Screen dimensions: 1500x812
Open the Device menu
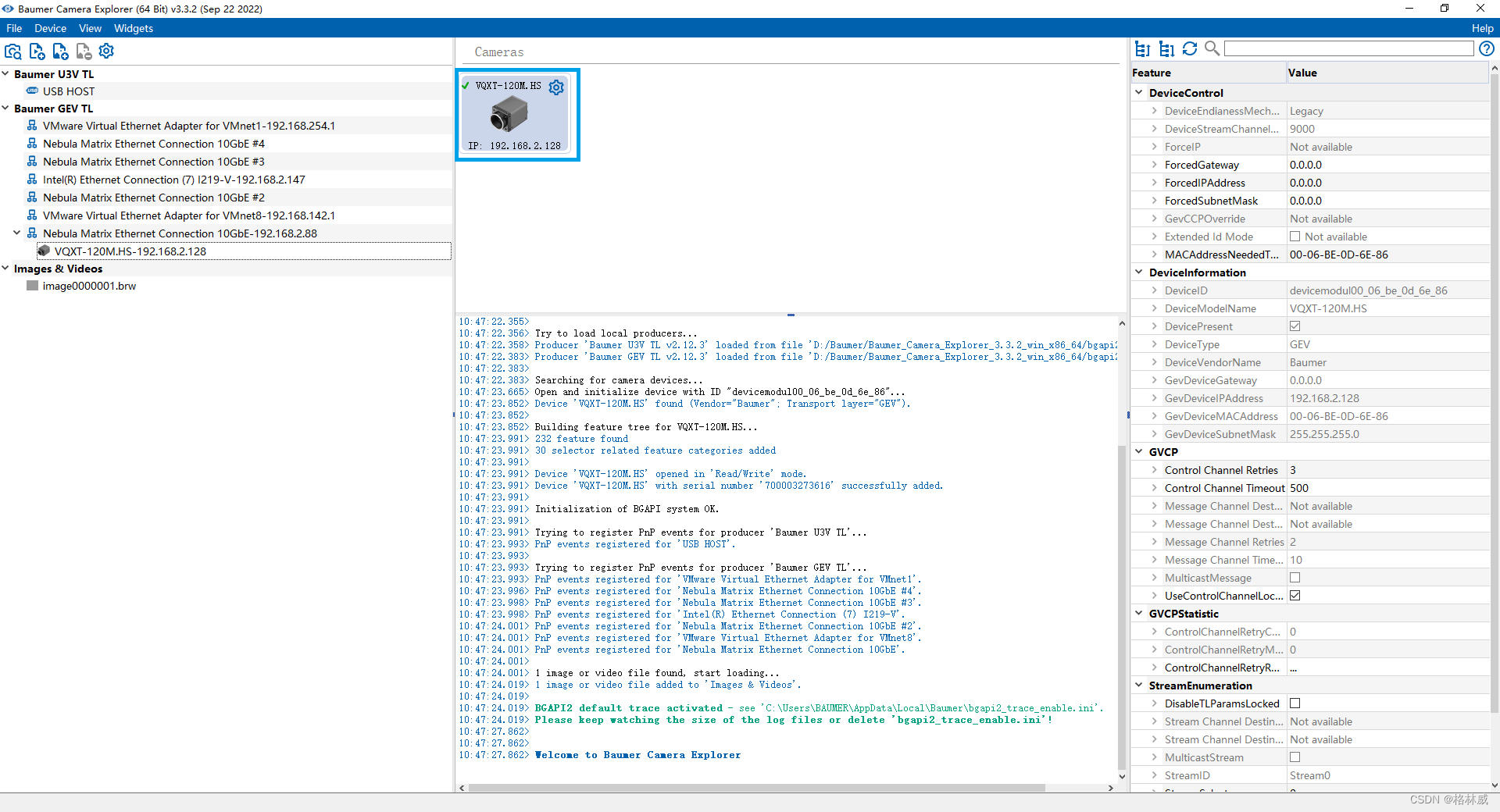click(x=51, y=28)
